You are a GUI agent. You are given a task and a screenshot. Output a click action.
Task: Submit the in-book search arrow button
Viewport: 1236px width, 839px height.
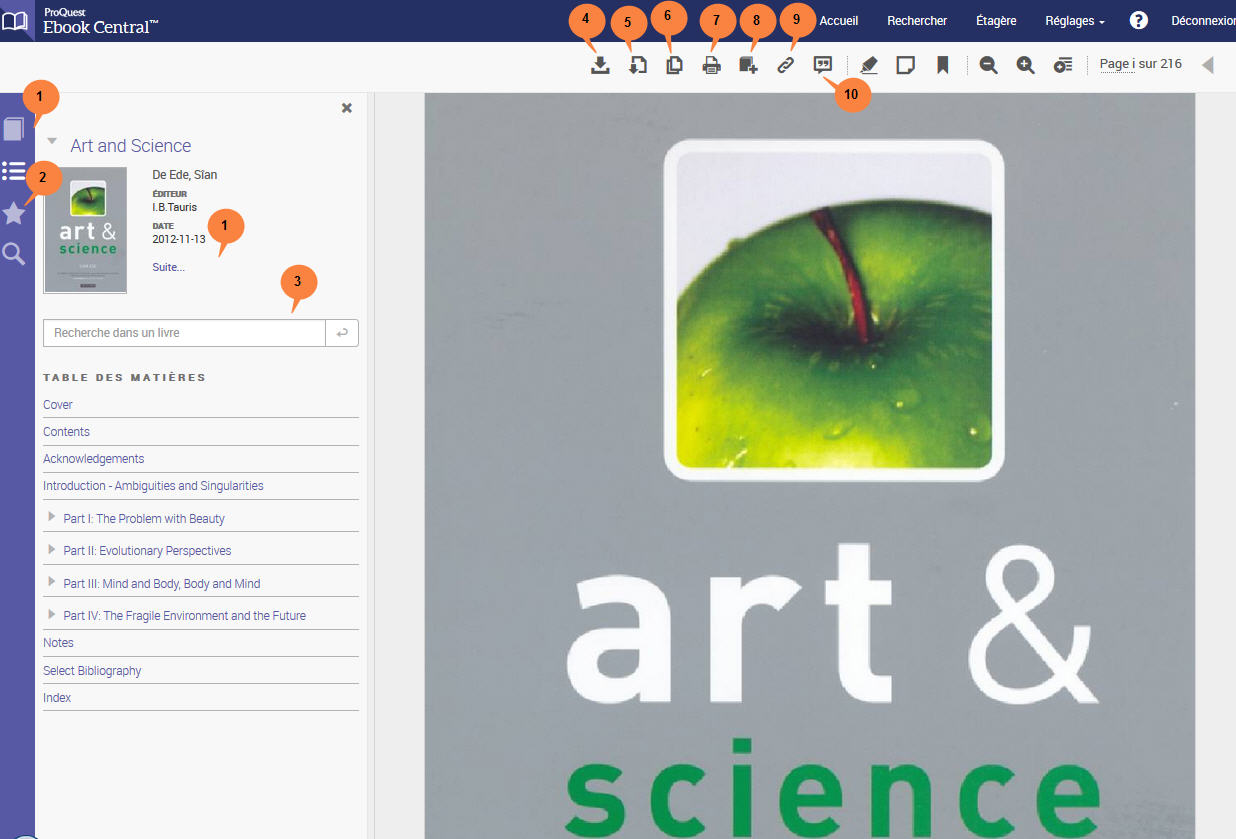click(342, 333)
